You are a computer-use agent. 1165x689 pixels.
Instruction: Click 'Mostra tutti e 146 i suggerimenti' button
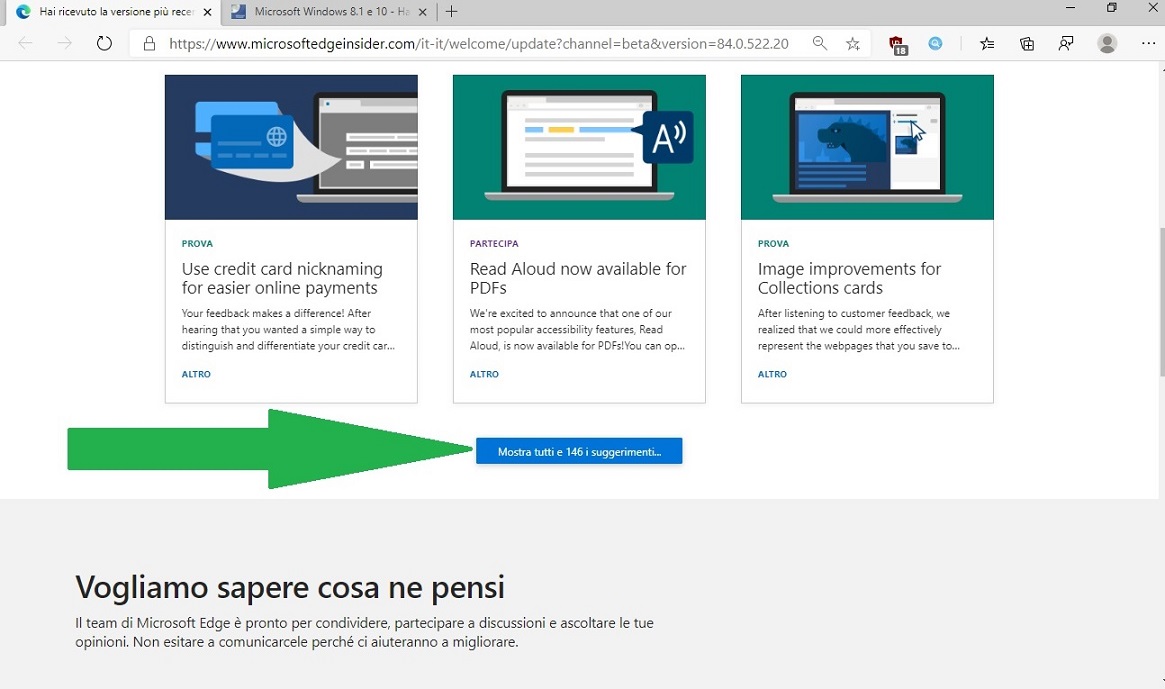579,451
